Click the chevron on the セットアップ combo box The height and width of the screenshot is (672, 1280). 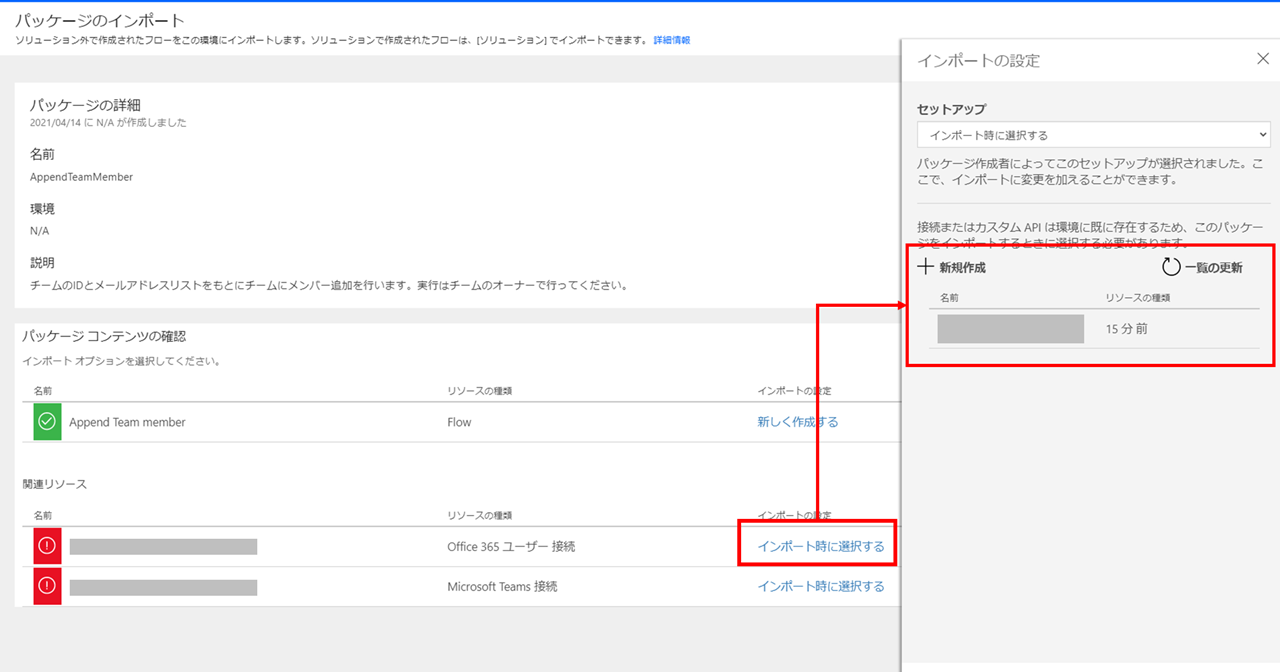click(x=1262, y=134)
